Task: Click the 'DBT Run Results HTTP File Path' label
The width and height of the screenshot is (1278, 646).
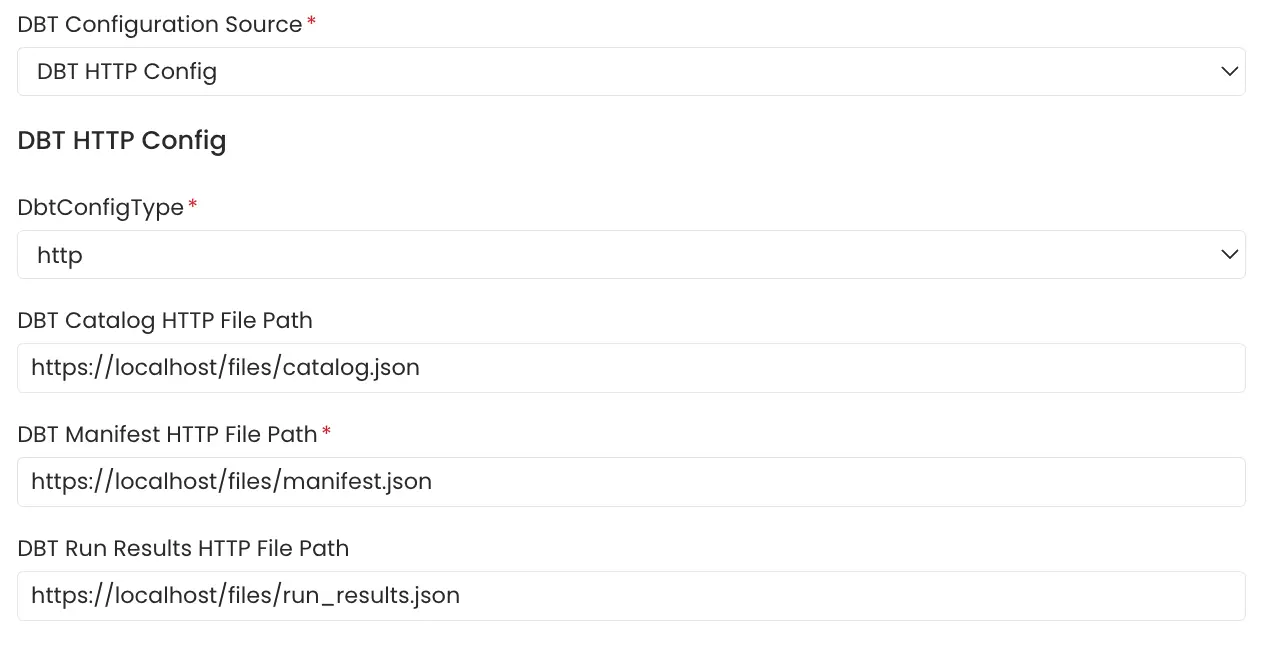Action: [x=183, y=548]
